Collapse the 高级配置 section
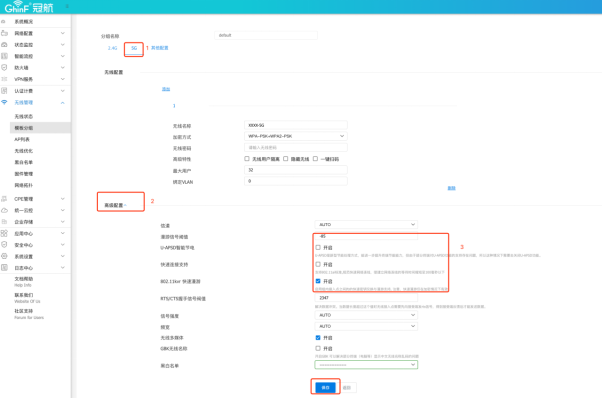The height and width of the screenshot is (399, 602). [115, 205]
